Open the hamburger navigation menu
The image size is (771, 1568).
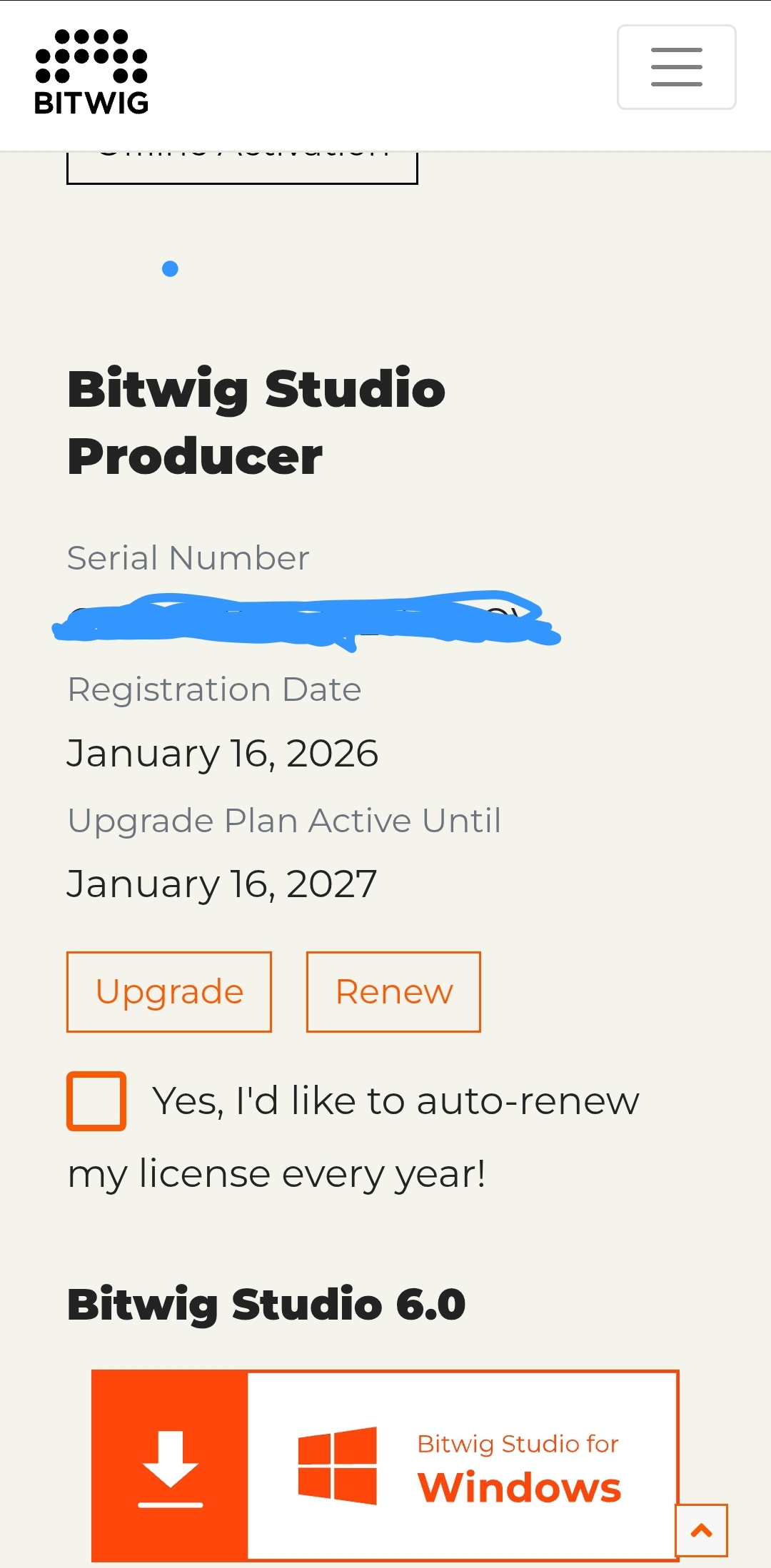[676, 66]
